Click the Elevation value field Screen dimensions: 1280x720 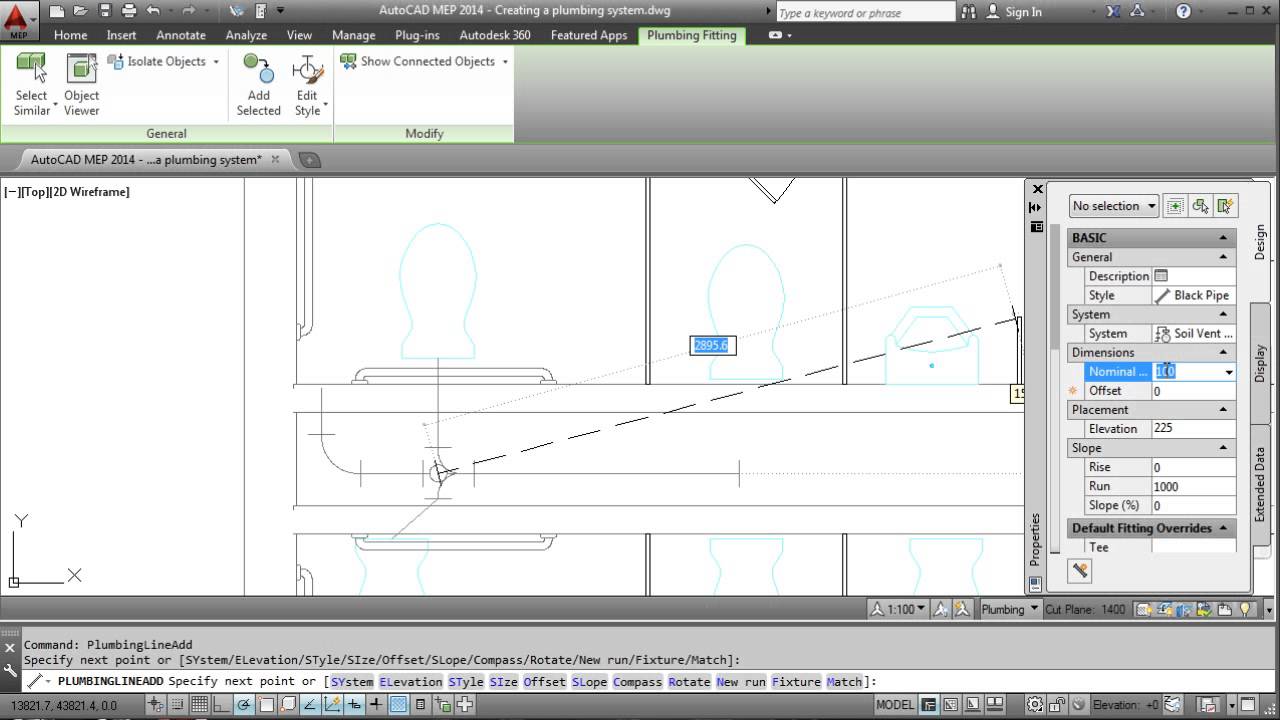tap(1193, 429)
